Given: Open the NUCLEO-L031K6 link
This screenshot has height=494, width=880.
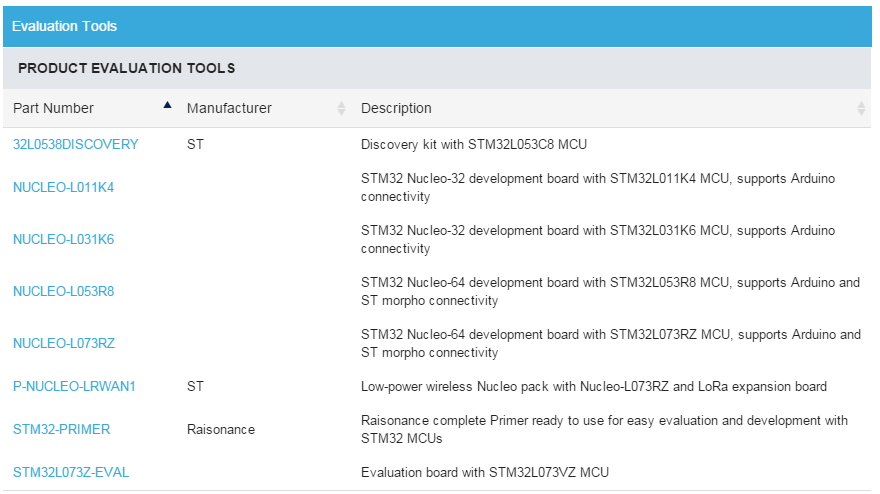Looking at the screenshot, I should 63,240.
